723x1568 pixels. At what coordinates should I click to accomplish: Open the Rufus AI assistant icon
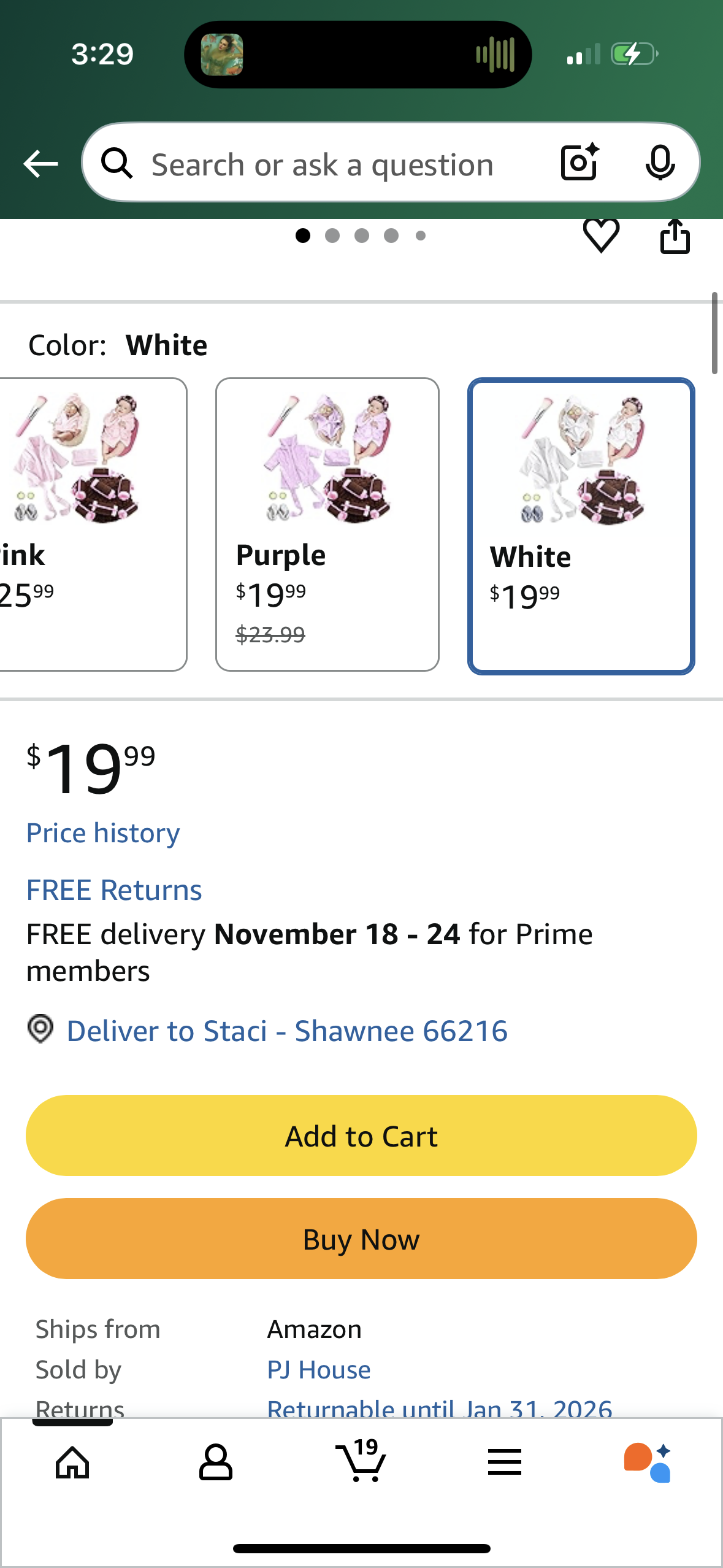click(648, 1462)
